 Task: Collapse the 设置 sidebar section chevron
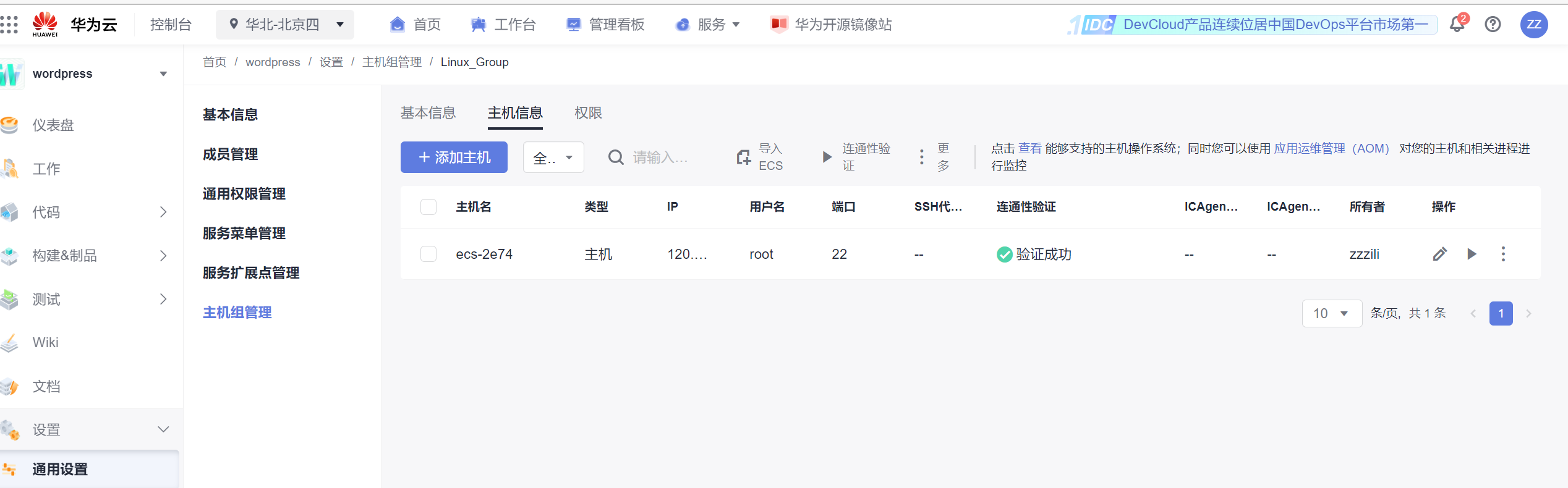[163, 429]
